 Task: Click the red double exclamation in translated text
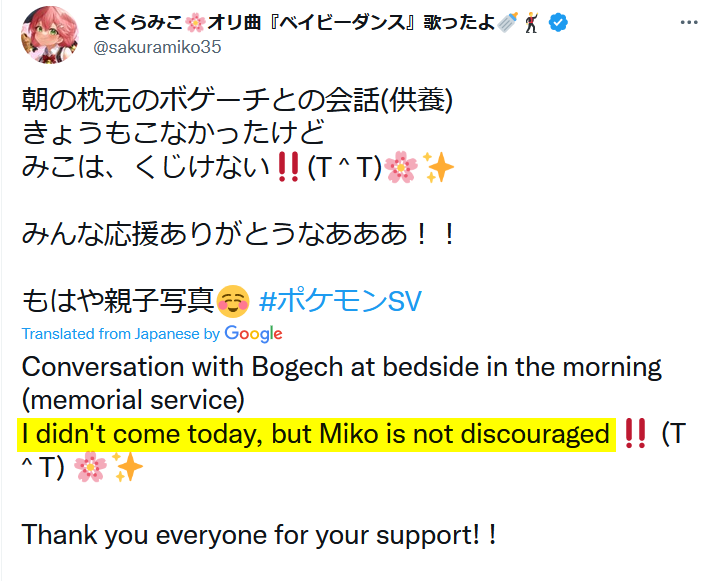(636, 434)
